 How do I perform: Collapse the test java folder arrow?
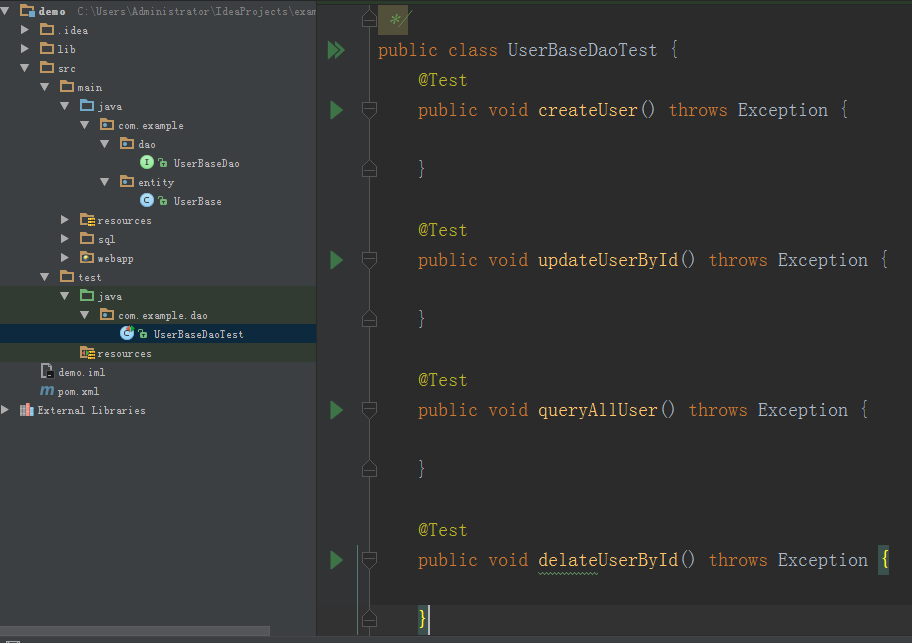pyautogui.click(x=65, y=296)
